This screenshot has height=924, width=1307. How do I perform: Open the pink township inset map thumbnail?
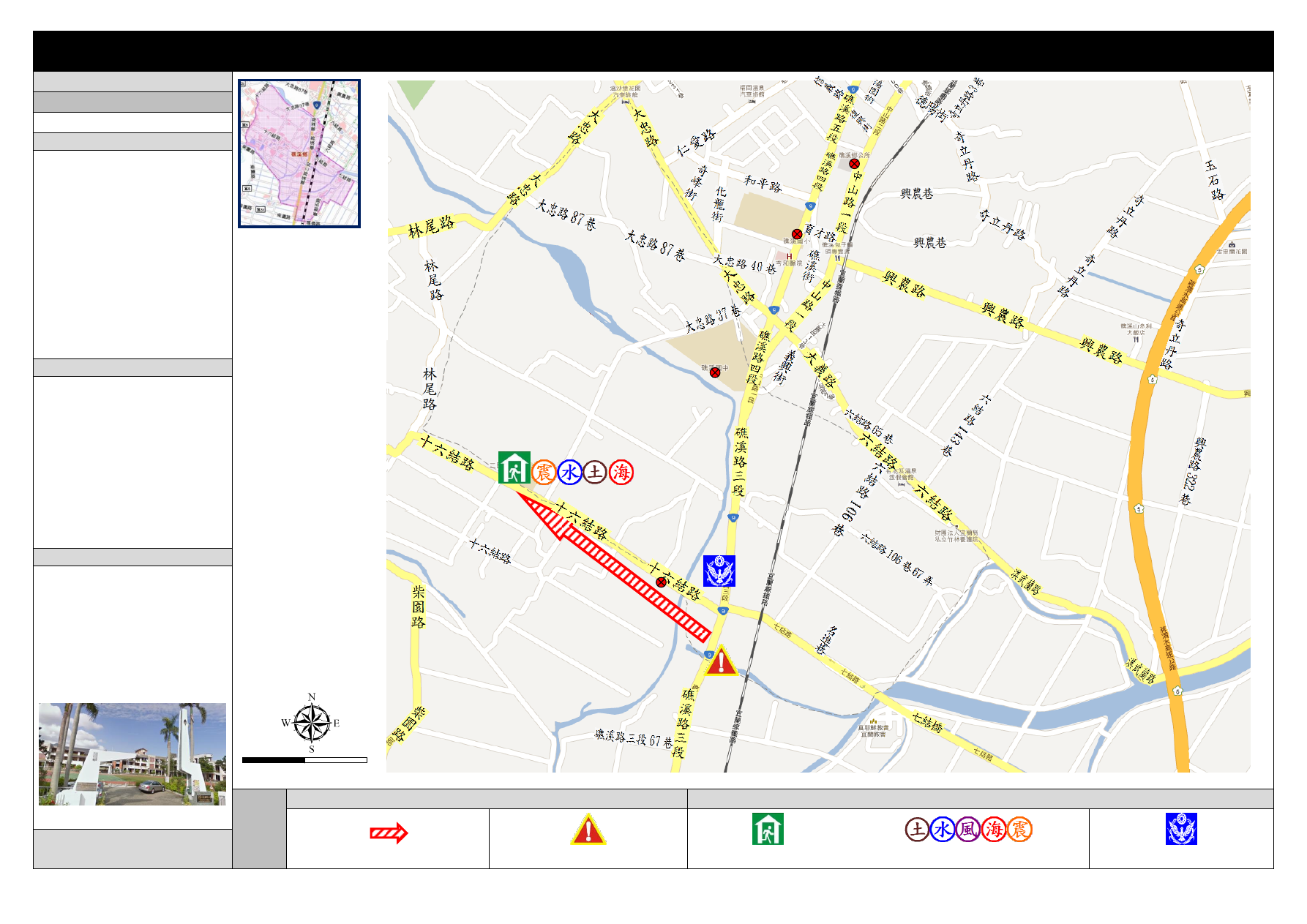point(299,154)
